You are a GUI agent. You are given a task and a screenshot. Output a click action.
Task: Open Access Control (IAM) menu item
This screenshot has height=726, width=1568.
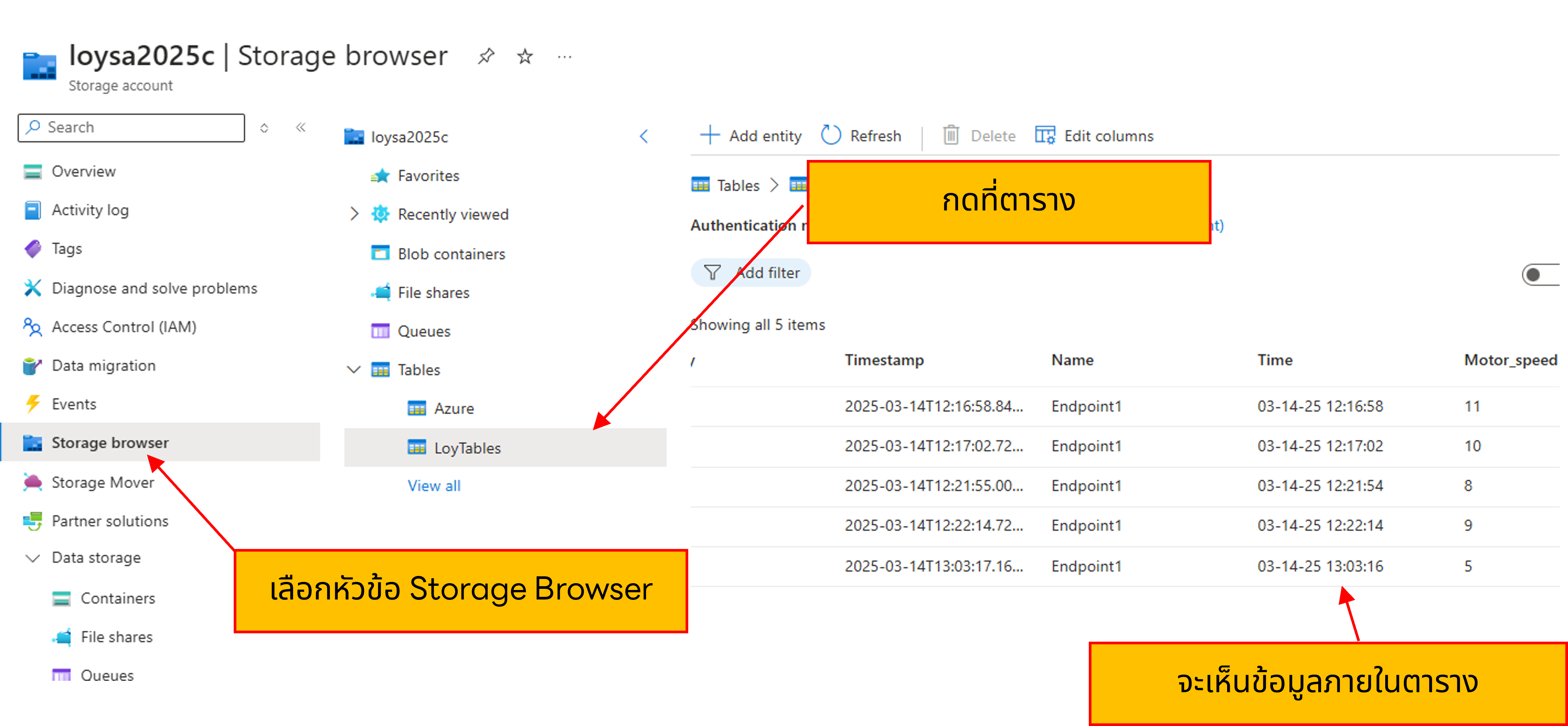pos(124,327)
